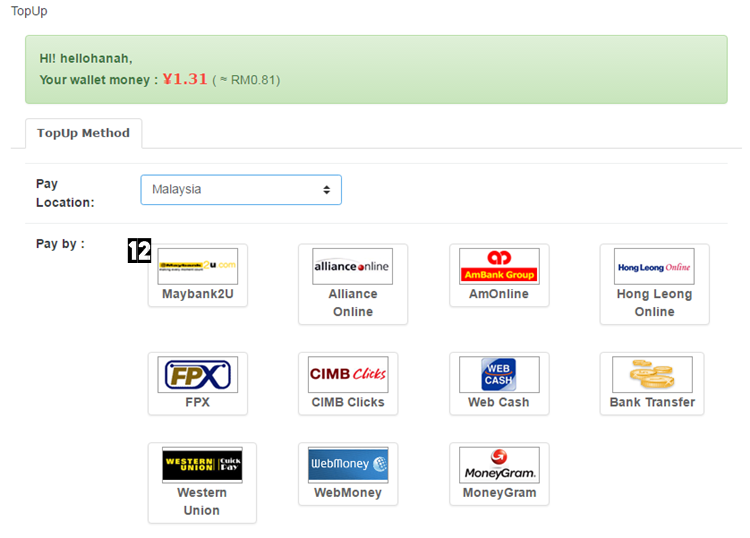Click the 'Pay by :' label
This screenshot has width=750, height=538.
[x=60, y=244]
